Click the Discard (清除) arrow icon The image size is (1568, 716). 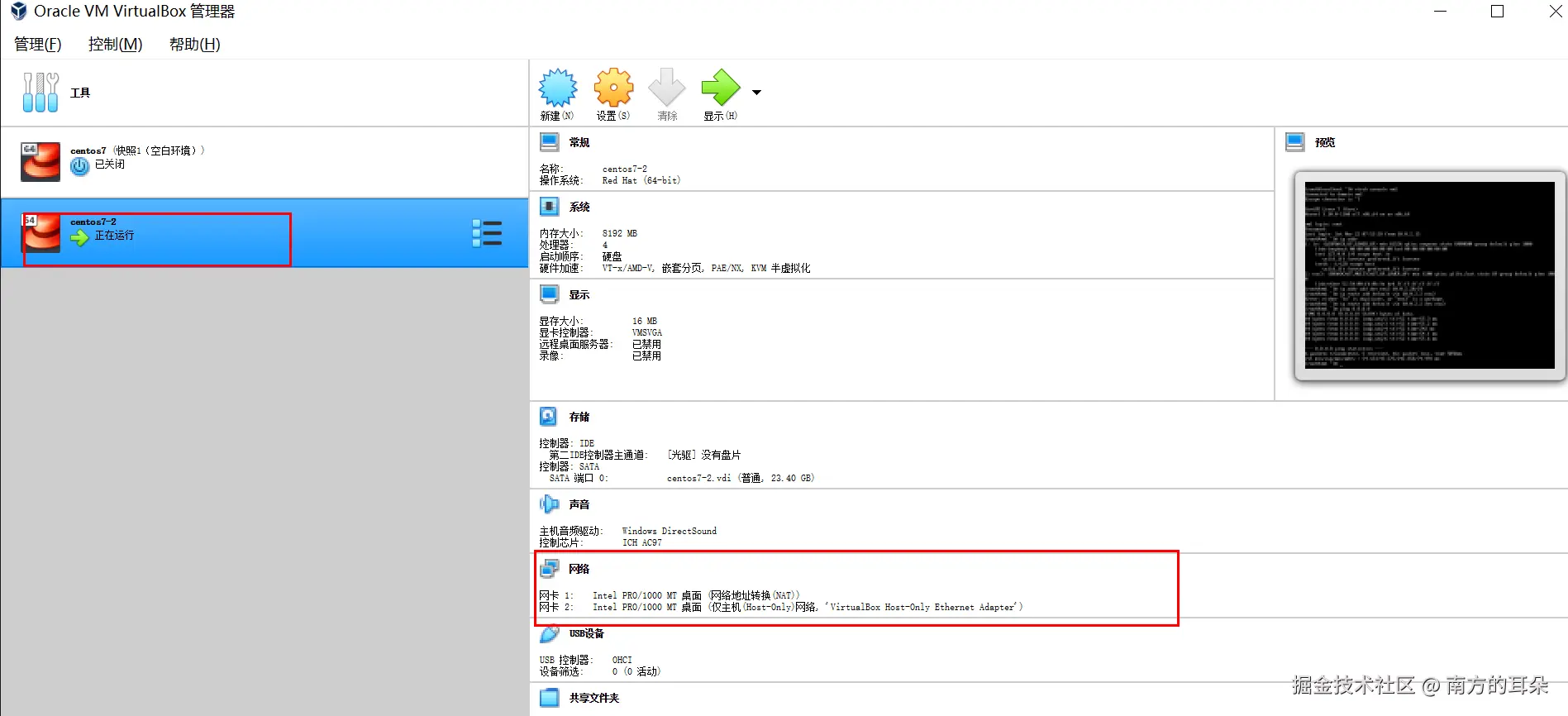[x=667, y=88]
